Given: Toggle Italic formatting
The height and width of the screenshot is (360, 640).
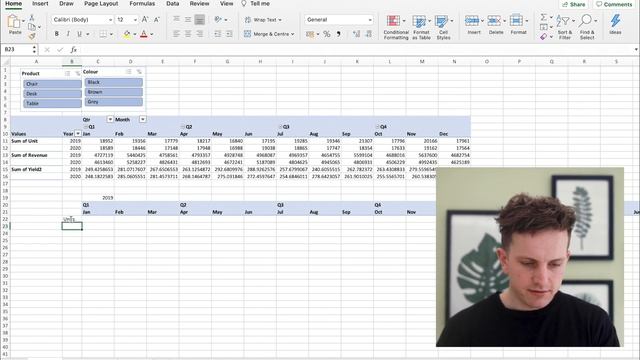Looking at the screenshot, I should (x=68, y=34).
